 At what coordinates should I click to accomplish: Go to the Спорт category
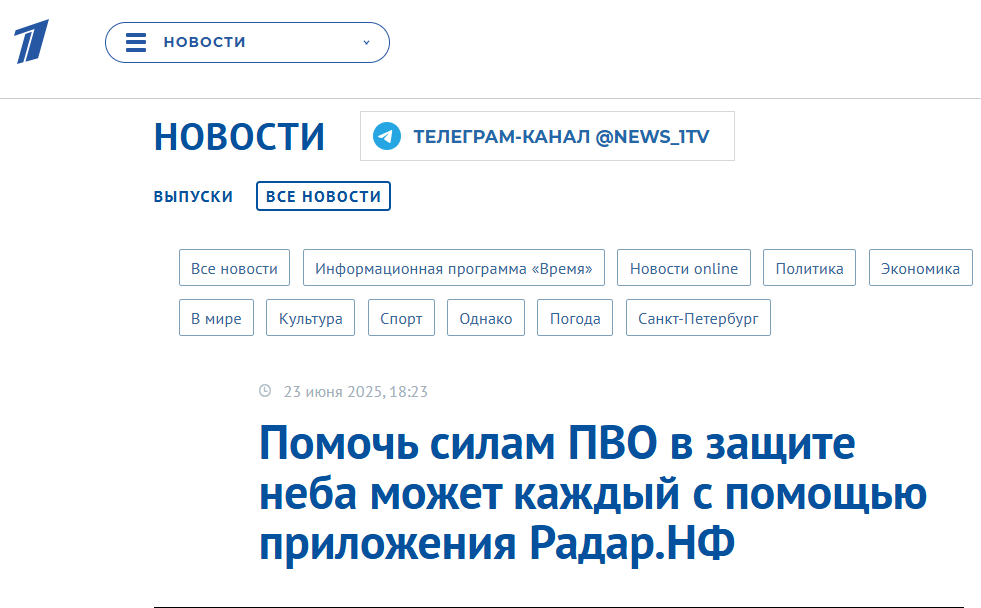pos(401,318)
